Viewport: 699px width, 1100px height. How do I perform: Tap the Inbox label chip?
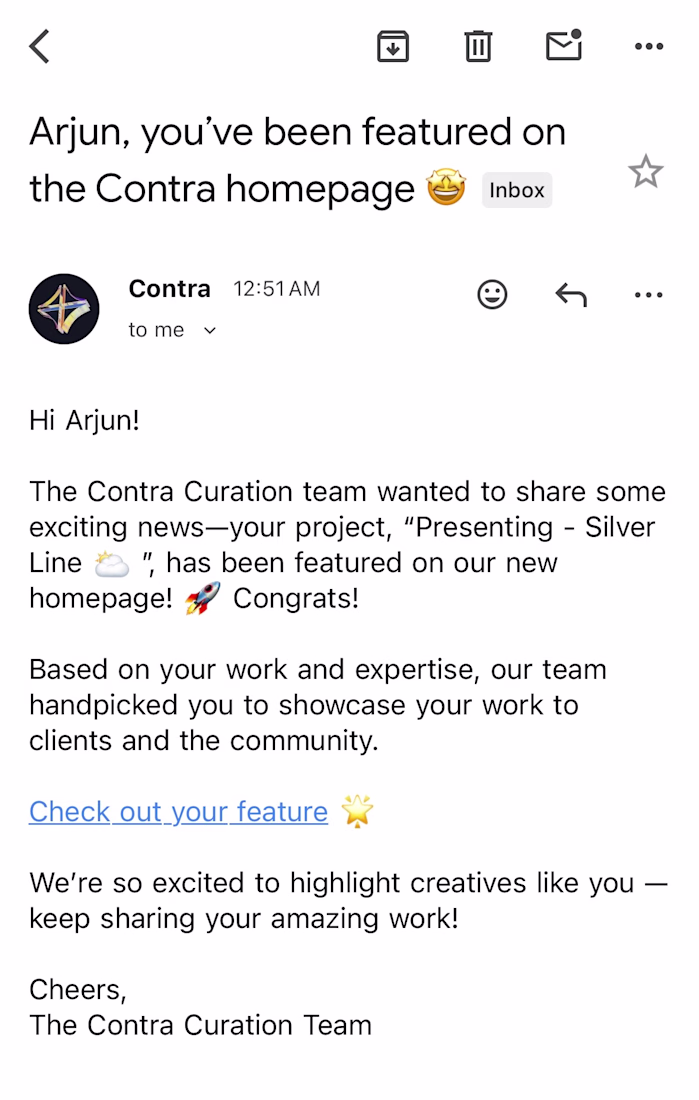pos(517,190)
